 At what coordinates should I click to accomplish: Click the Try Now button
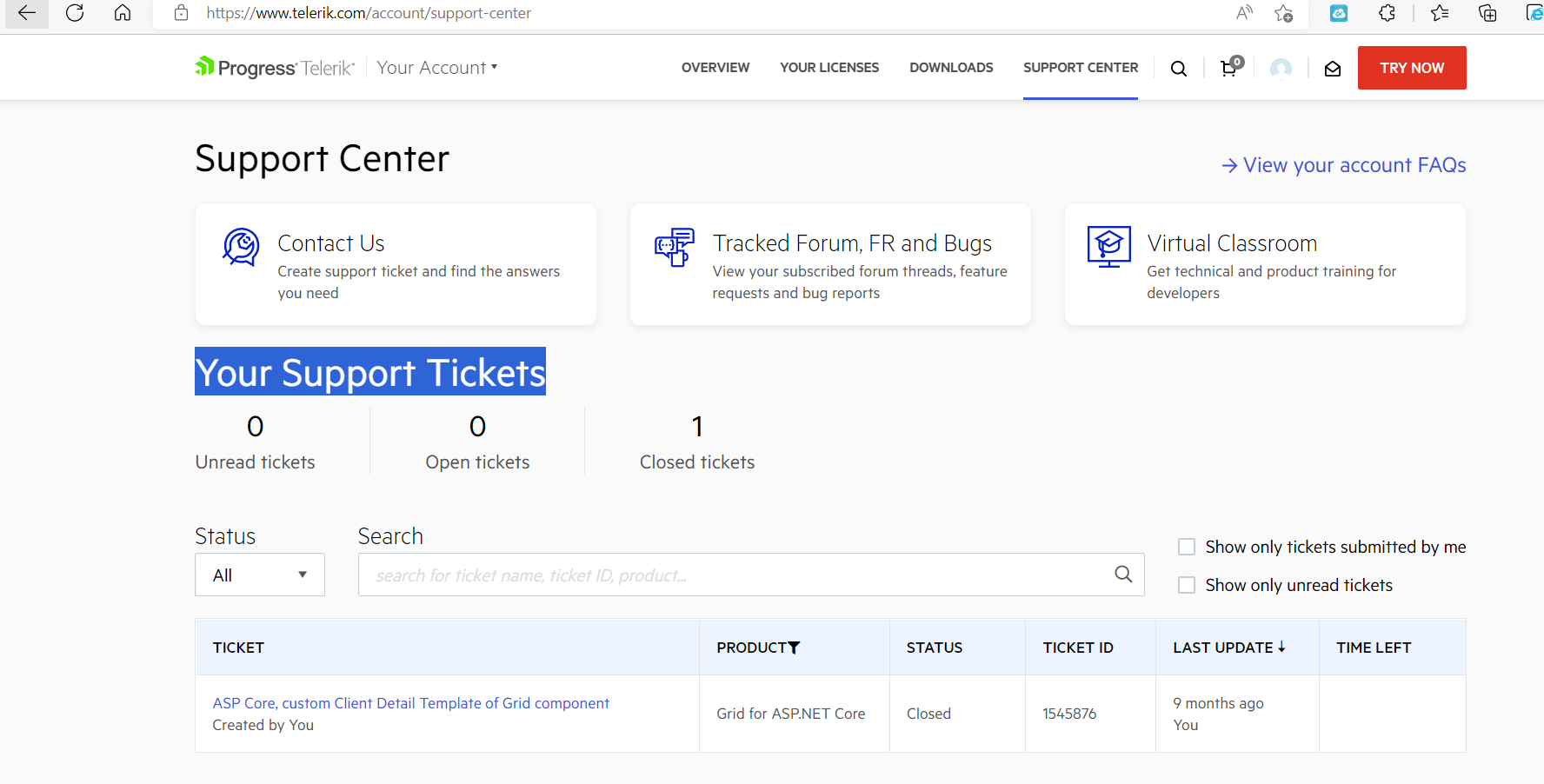coord(1412,68)
